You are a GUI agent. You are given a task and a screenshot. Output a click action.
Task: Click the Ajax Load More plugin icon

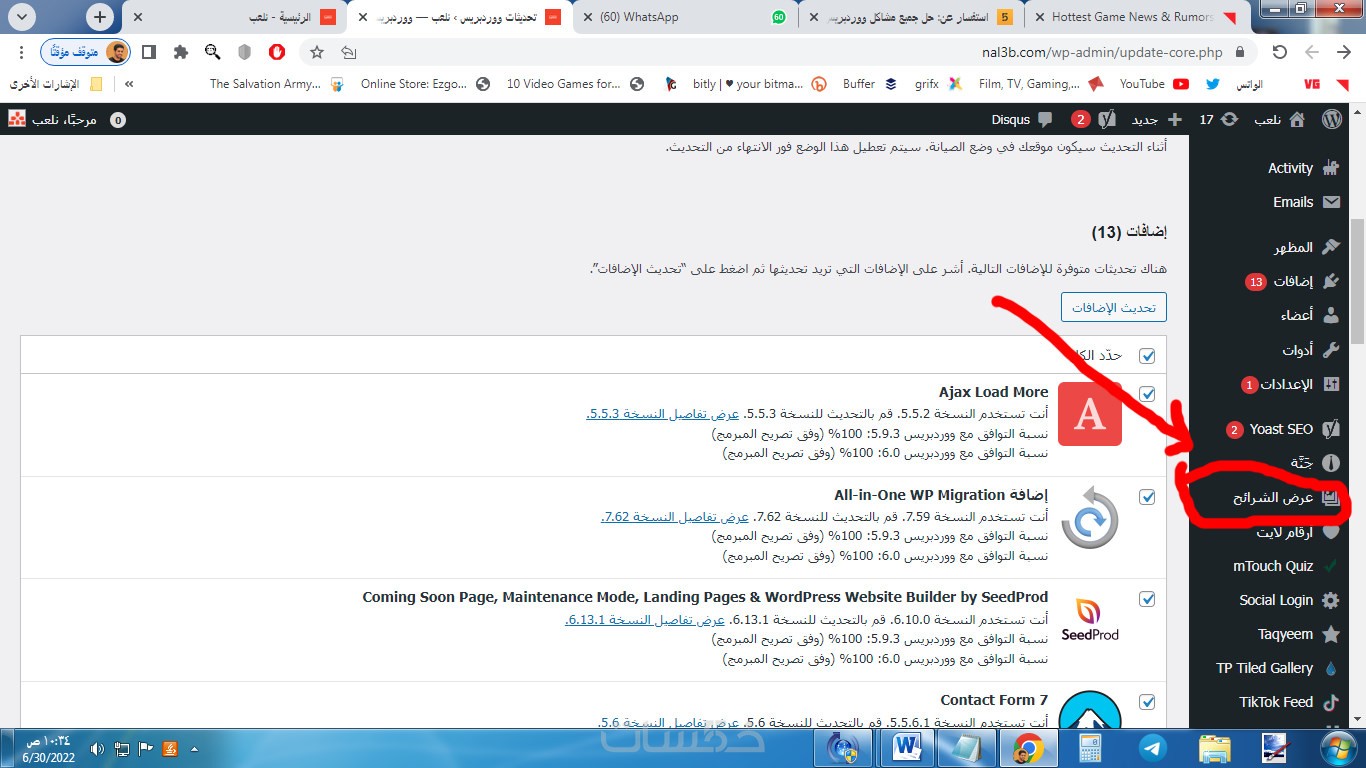click(1089, 414)
